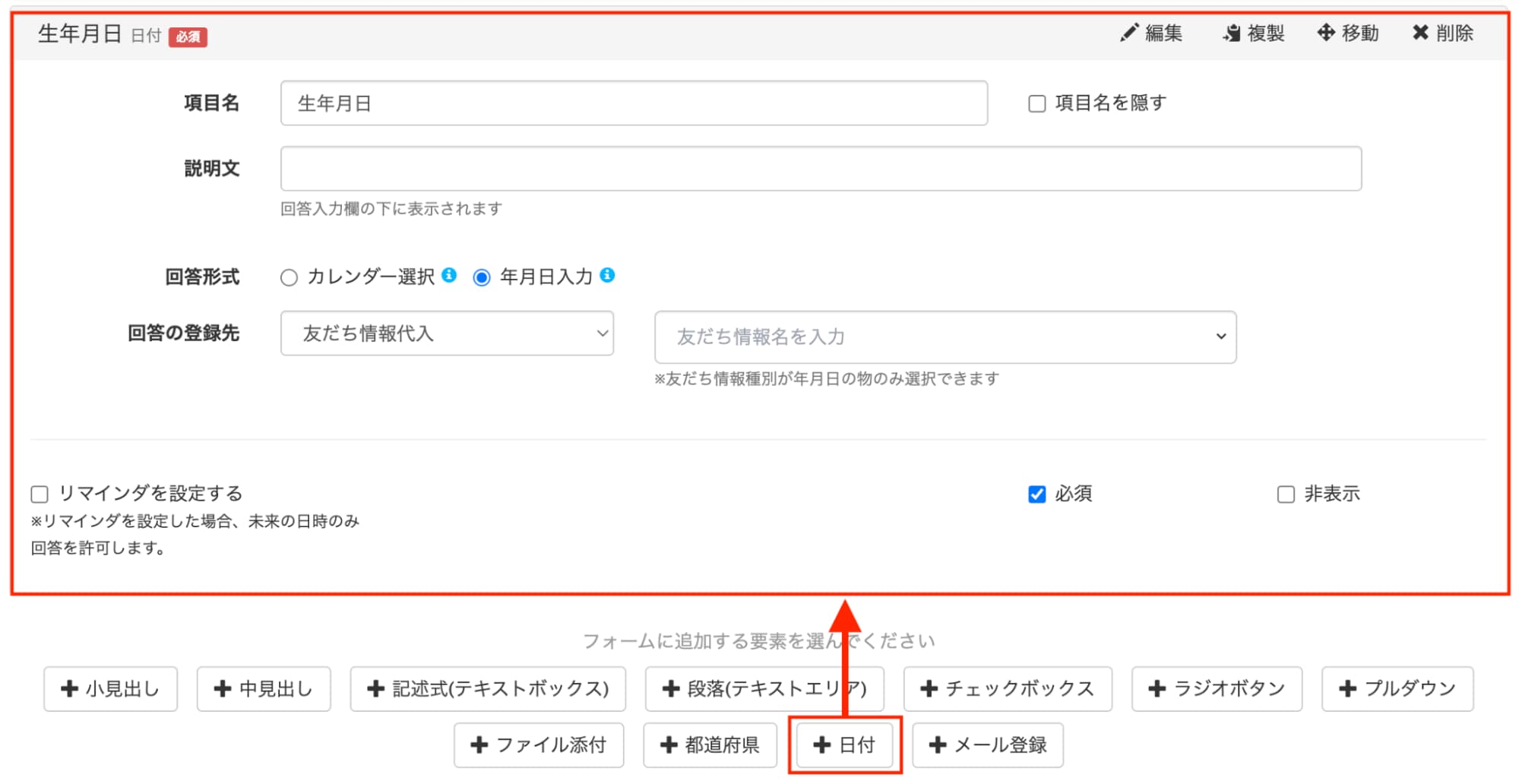The width and height of the screenshot is (1519, 784).
Task: Add a プルダウン element to the form
Action: coord(1397,688)
